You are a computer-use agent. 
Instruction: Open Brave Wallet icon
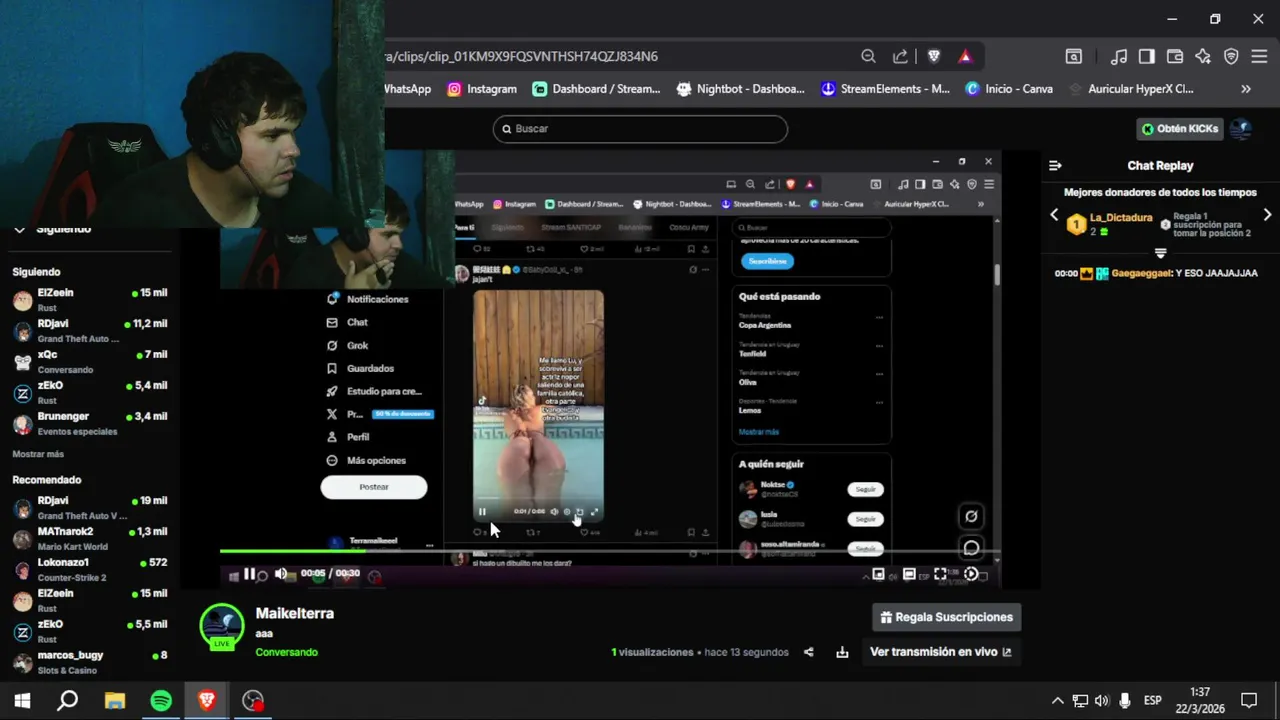[x=1175, y=57]
